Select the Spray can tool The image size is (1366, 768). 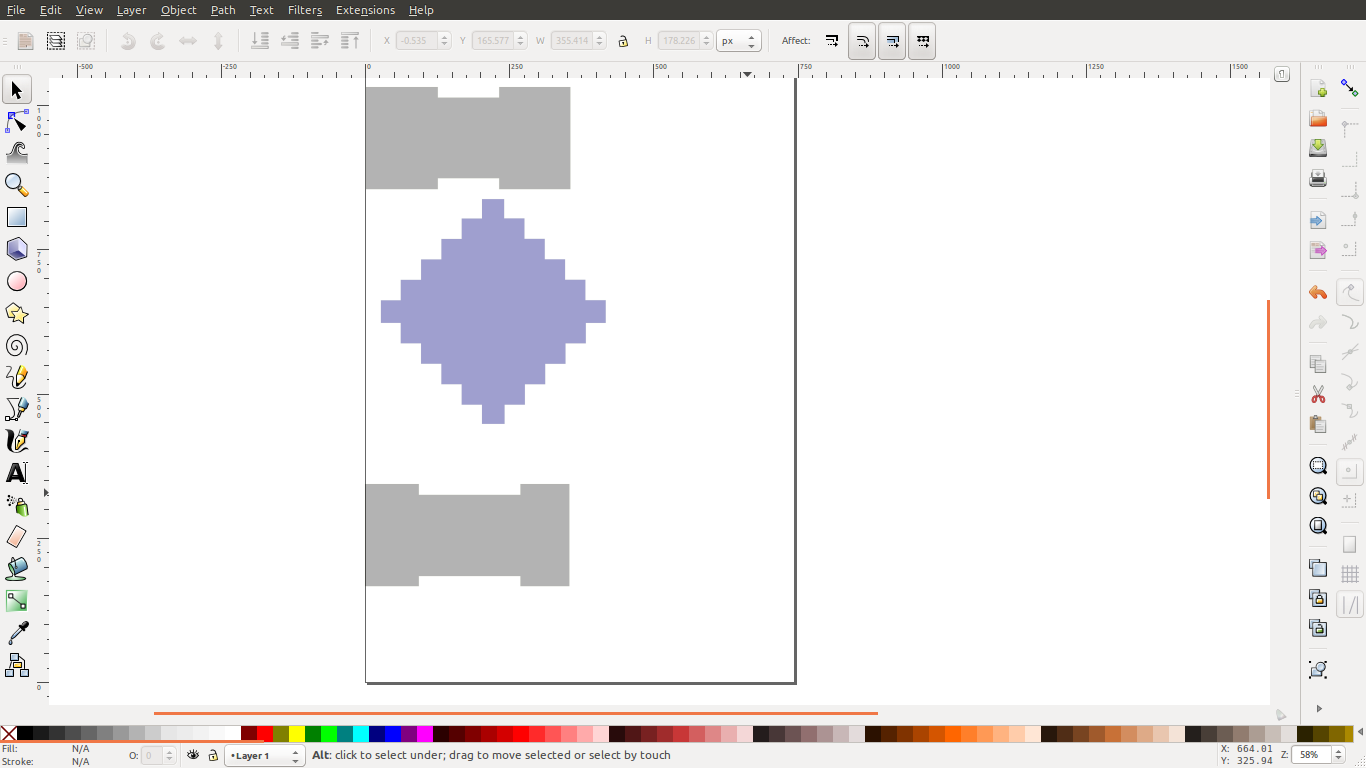pyautogui.click(x=17, y=505)
